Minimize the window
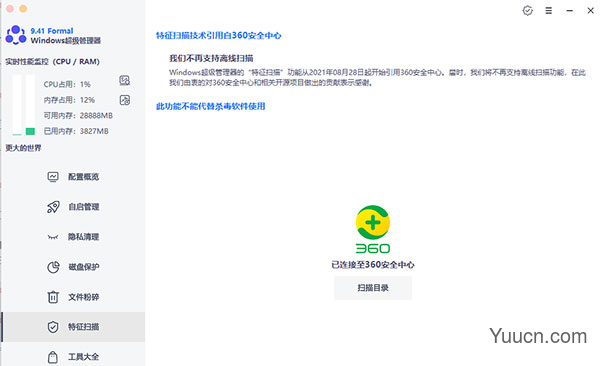This screenshot has height=366, width=600. (x=569, y=11)
